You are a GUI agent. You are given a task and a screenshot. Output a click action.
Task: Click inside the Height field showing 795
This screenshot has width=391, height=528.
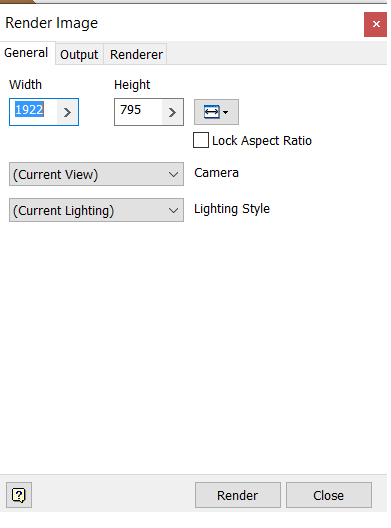tap(138, 112)
